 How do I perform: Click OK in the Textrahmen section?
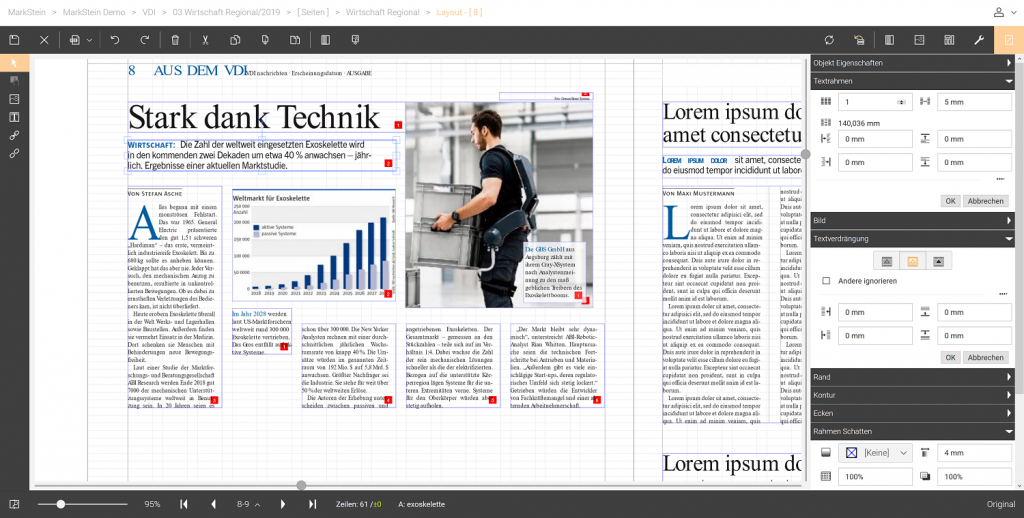click(x=950, y=201)
